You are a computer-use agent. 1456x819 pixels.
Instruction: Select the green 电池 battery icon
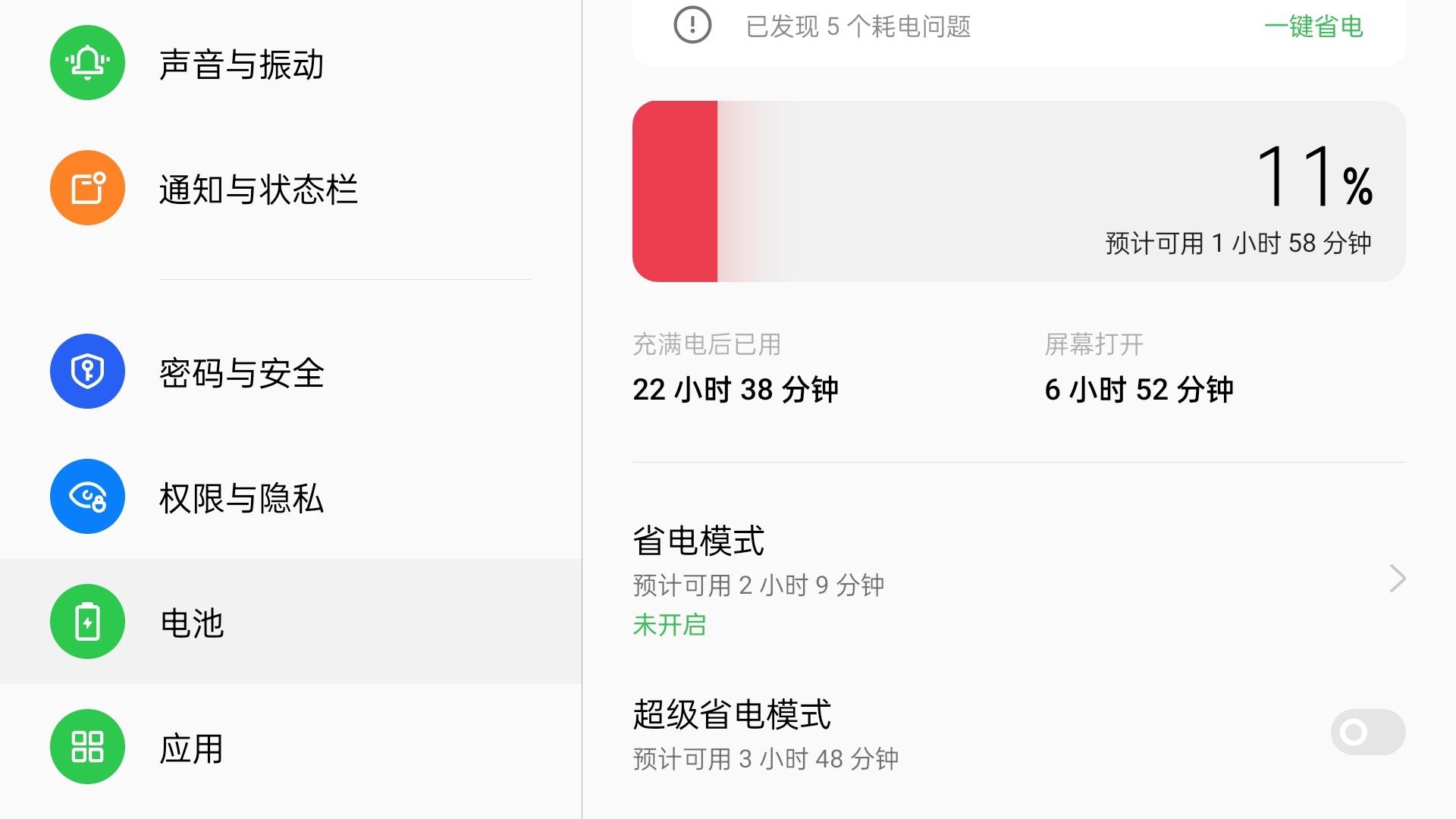point(87,622)
